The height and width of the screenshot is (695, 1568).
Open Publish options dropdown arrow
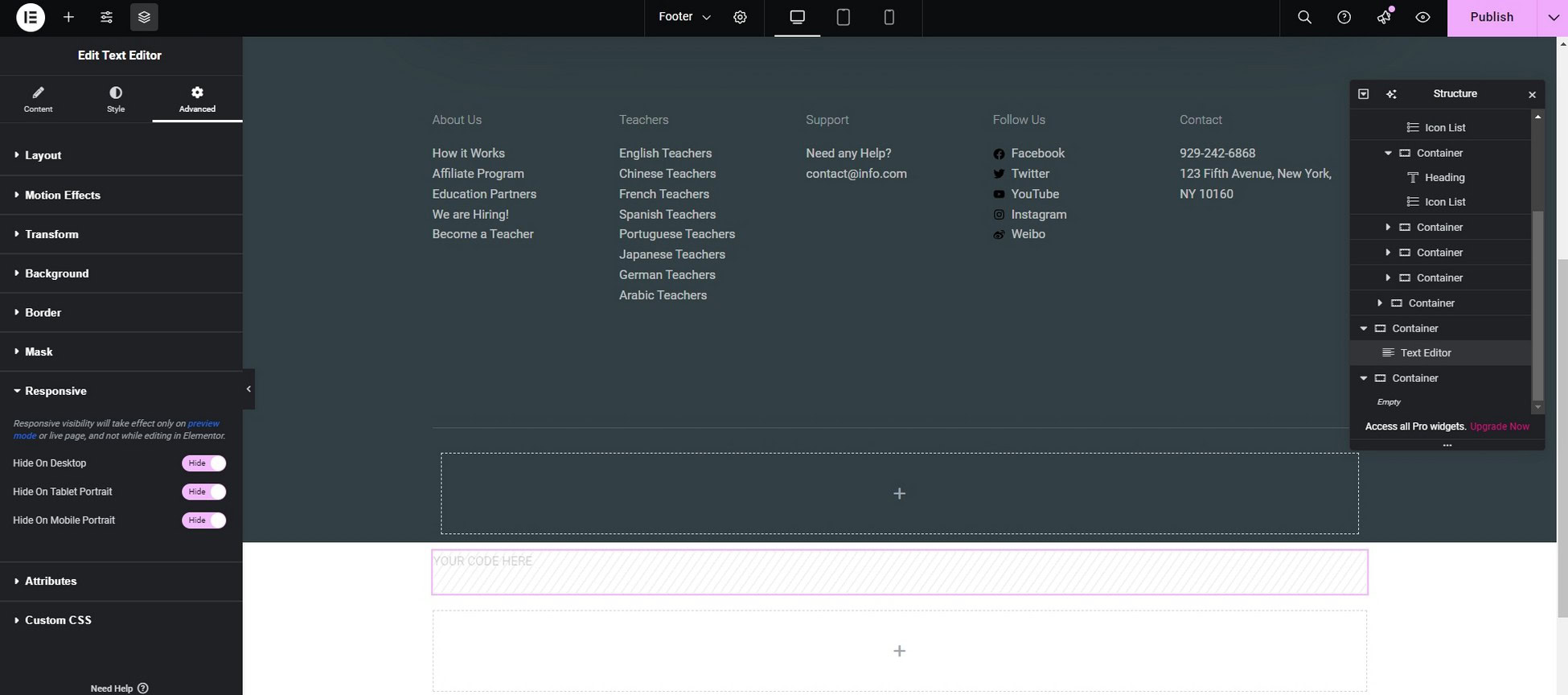1553,17
